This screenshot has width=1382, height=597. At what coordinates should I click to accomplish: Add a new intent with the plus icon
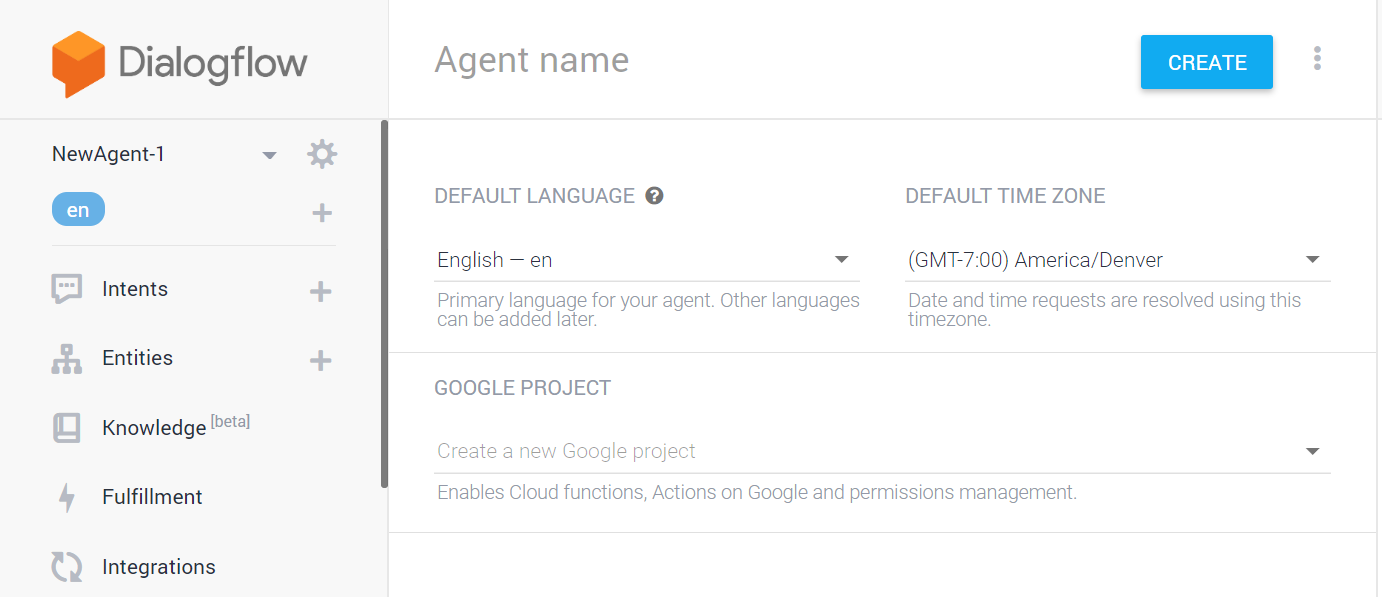(321, 290)
